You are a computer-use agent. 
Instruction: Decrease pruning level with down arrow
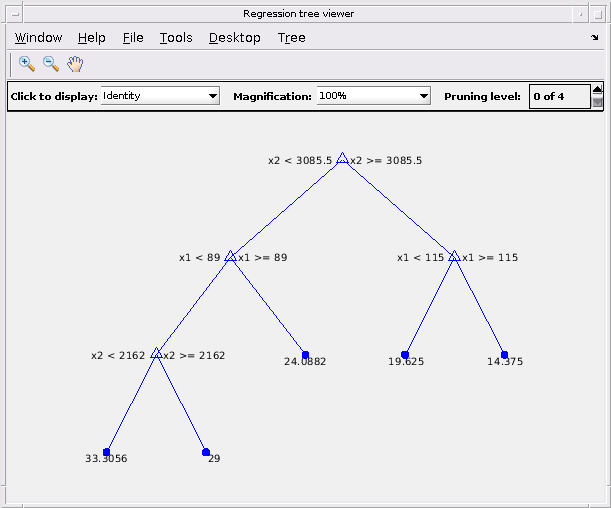click(x=597, y=102)
